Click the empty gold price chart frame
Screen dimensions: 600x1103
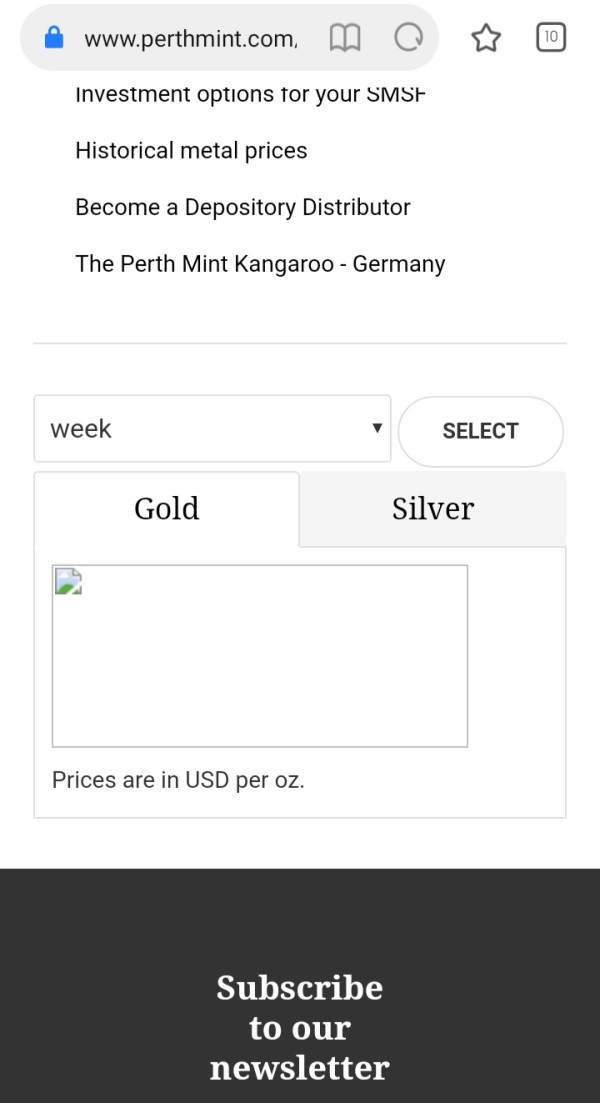pos(260,656)
